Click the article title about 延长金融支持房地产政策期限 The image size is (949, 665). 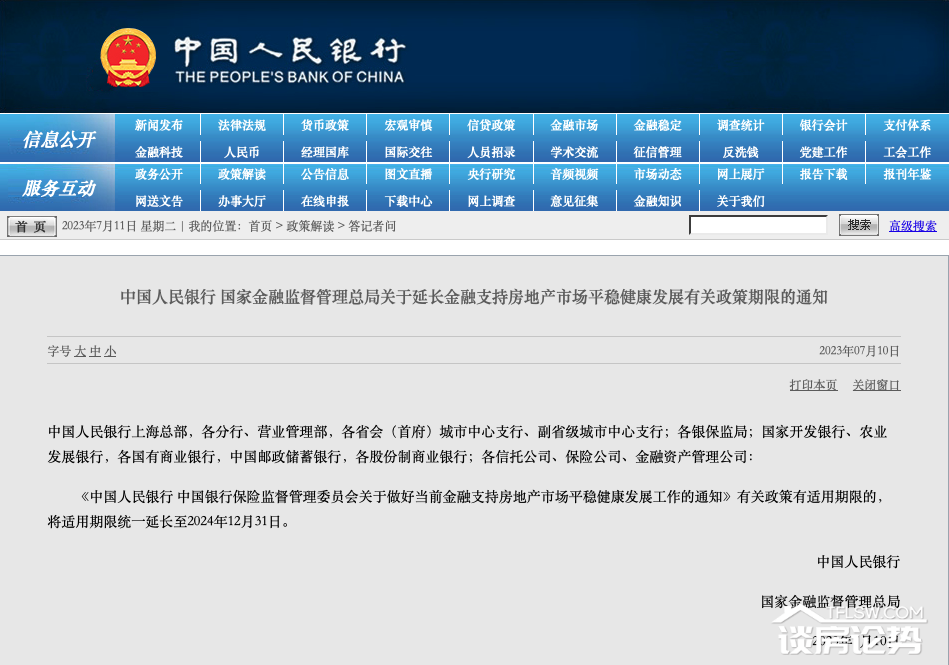pos(474,296)
